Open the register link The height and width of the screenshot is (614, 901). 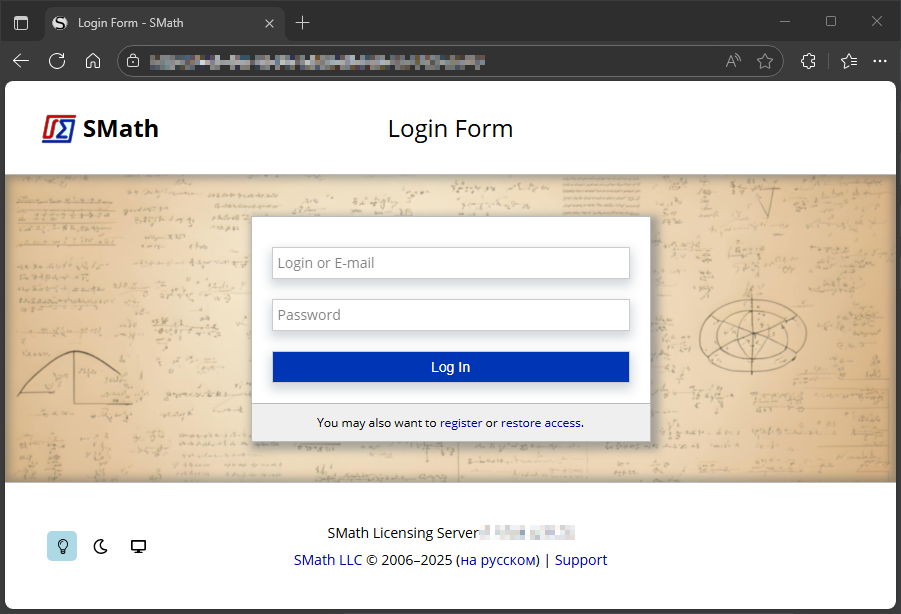[461, 423]
